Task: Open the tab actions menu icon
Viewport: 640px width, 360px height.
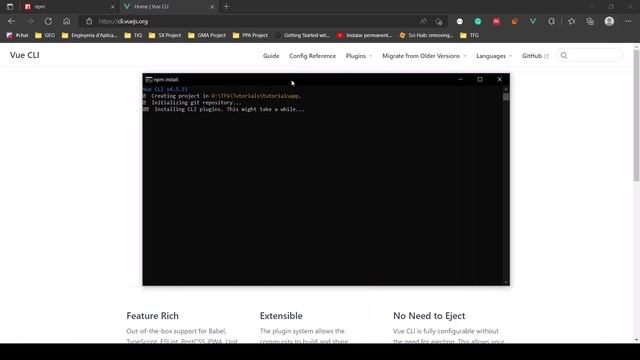Action: point(10,7)
